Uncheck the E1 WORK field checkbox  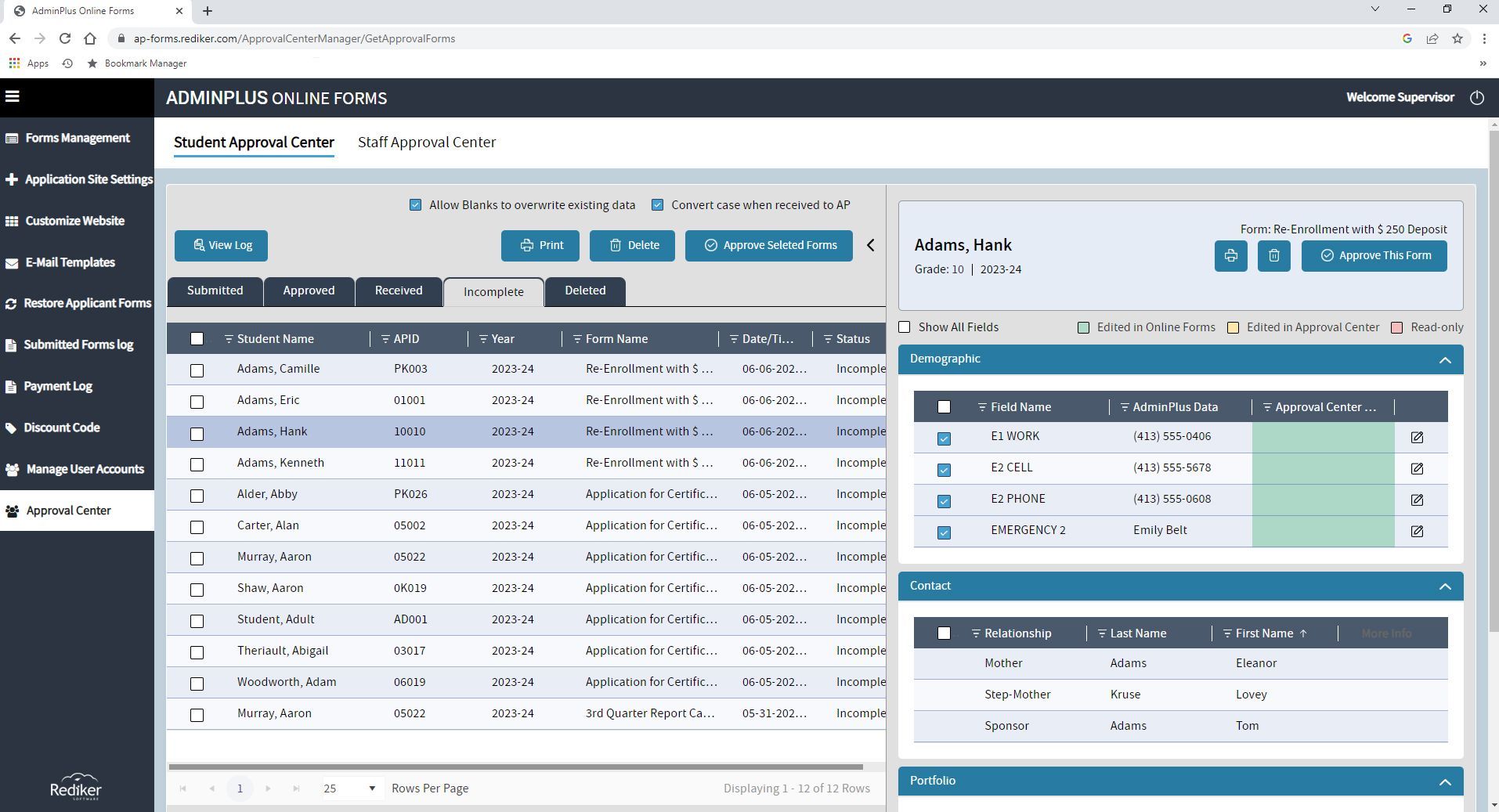click(x=944, y=438)
